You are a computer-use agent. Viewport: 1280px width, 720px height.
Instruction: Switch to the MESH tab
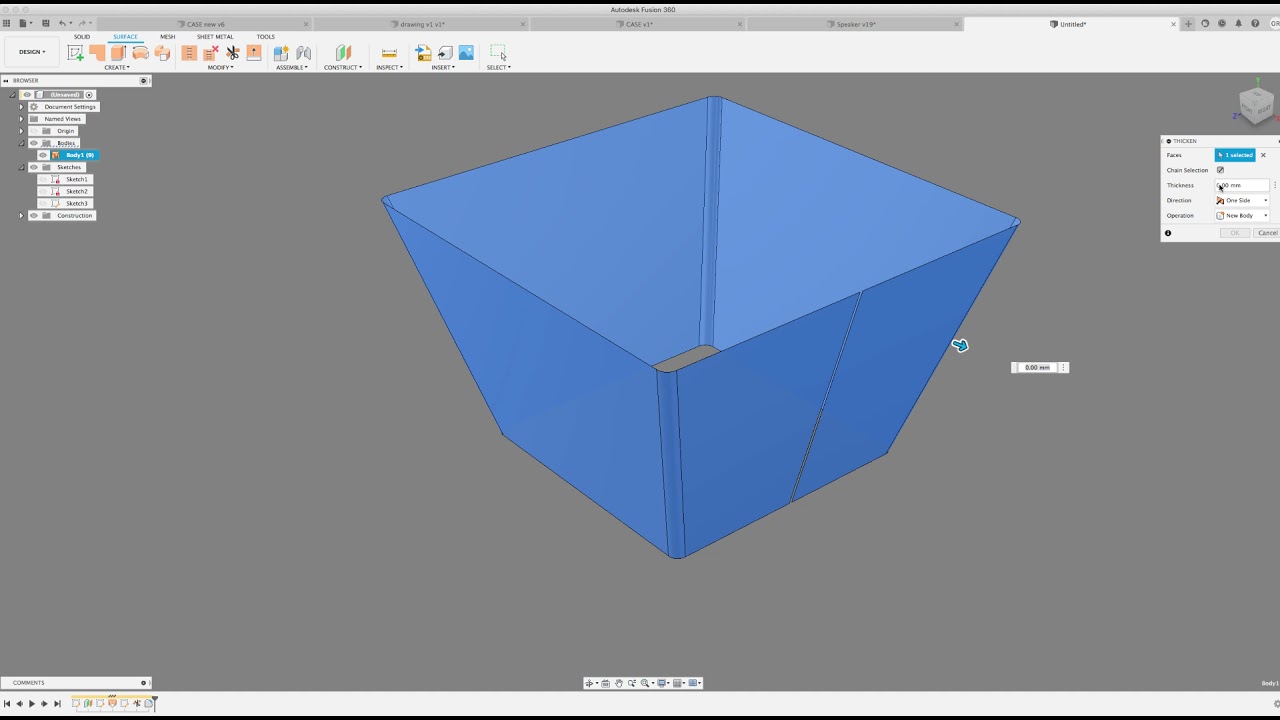167,37
